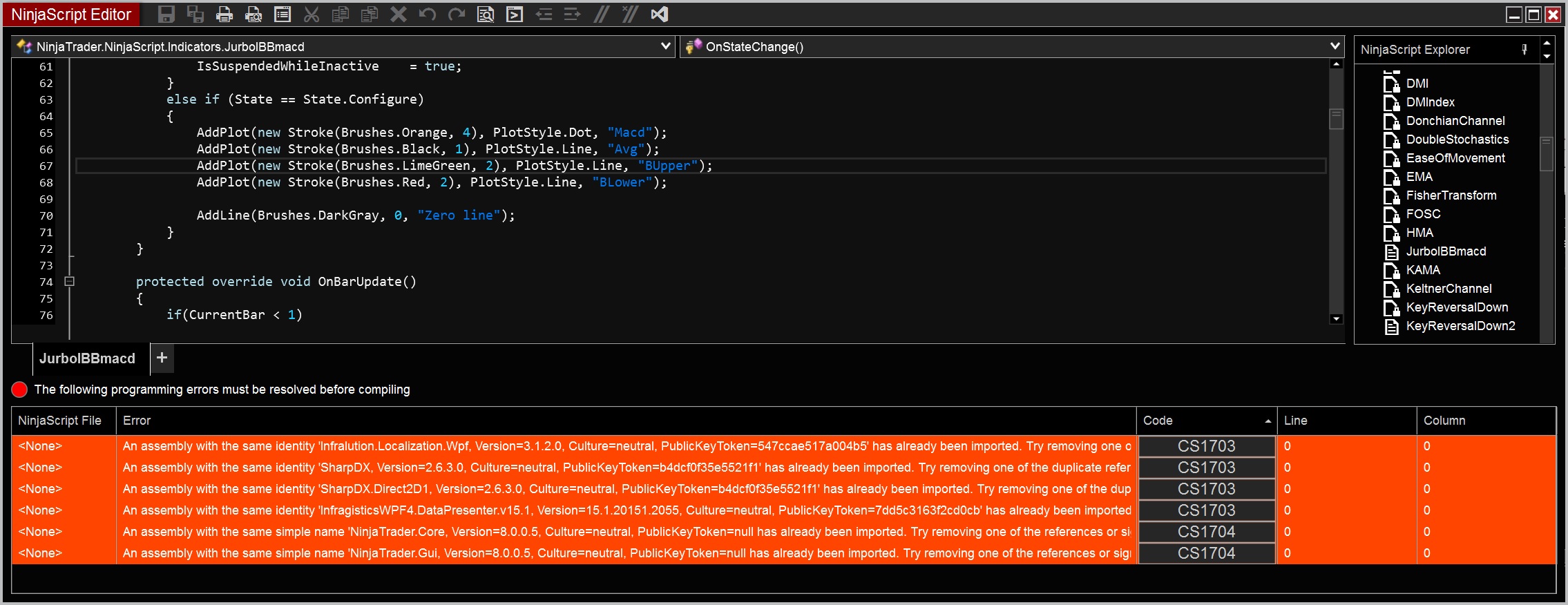Click the 'SharpDX, Version=2.6.3.0' error message

(x=627, y=468)
